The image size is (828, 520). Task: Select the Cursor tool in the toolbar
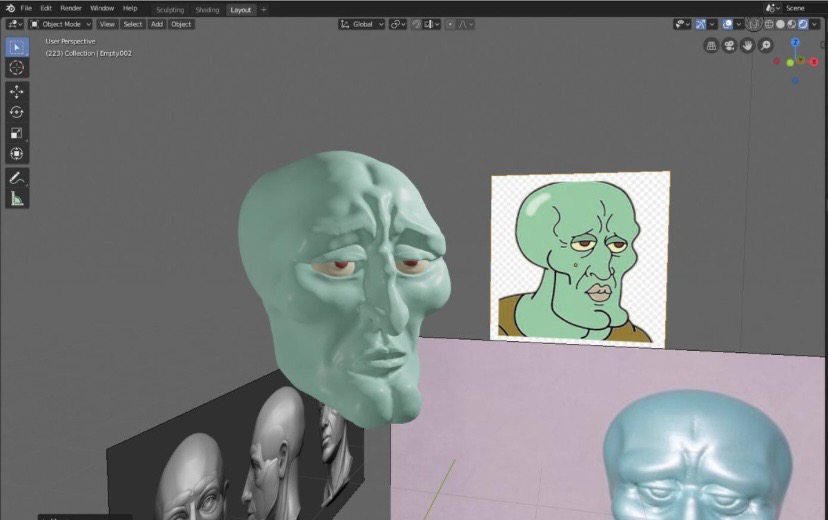[x=17, y=67]
